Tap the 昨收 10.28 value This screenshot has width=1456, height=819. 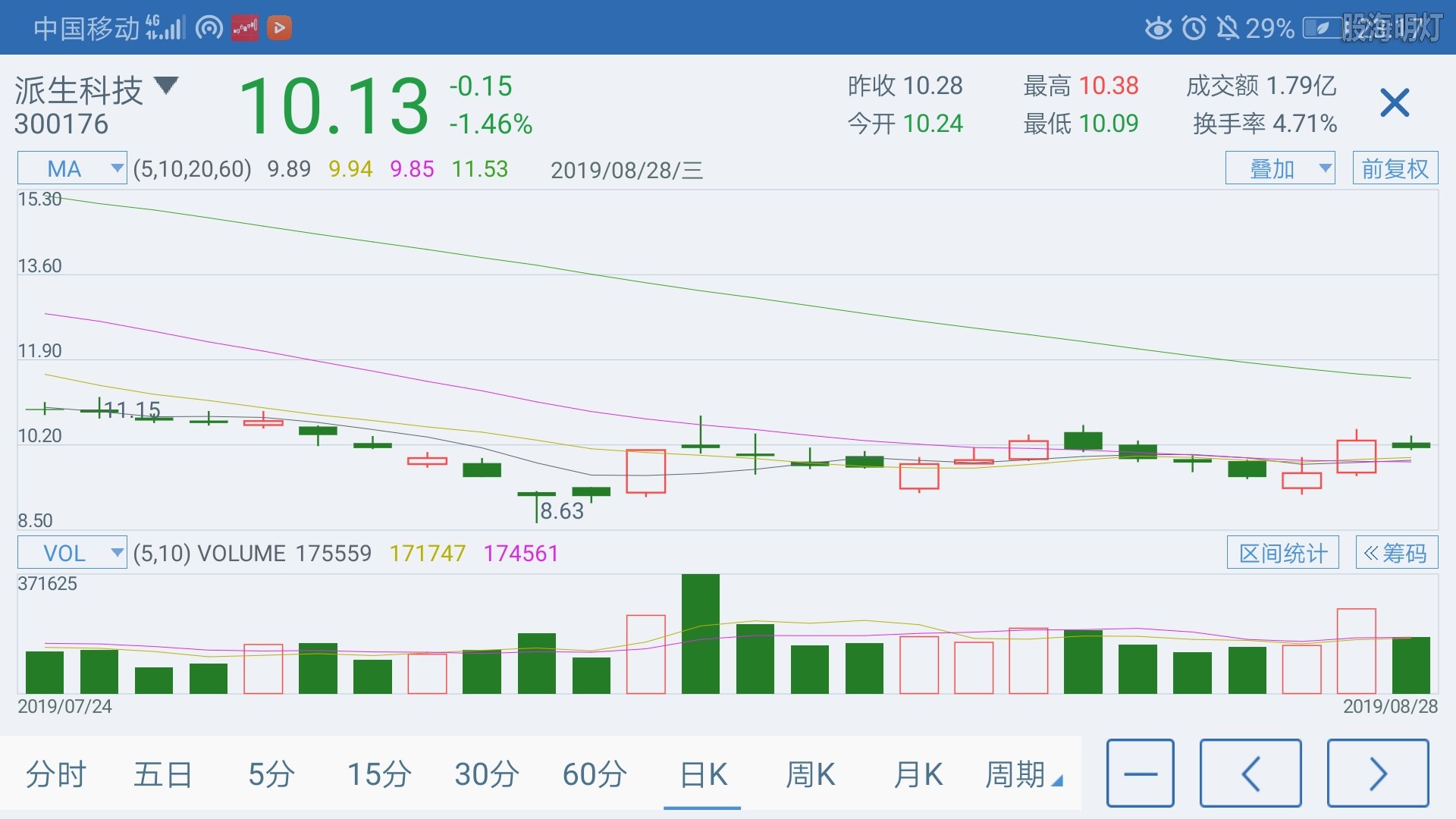pyautogui.click(x=933, y=86)
